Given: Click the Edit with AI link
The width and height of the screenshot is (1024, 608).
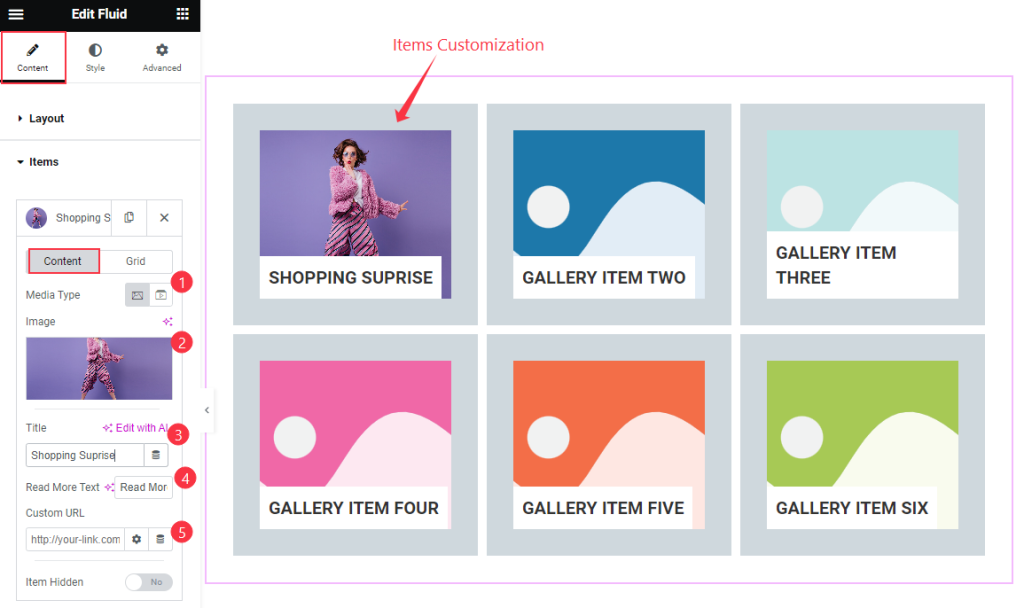Looking at the screenshot, I should (135, 428).
